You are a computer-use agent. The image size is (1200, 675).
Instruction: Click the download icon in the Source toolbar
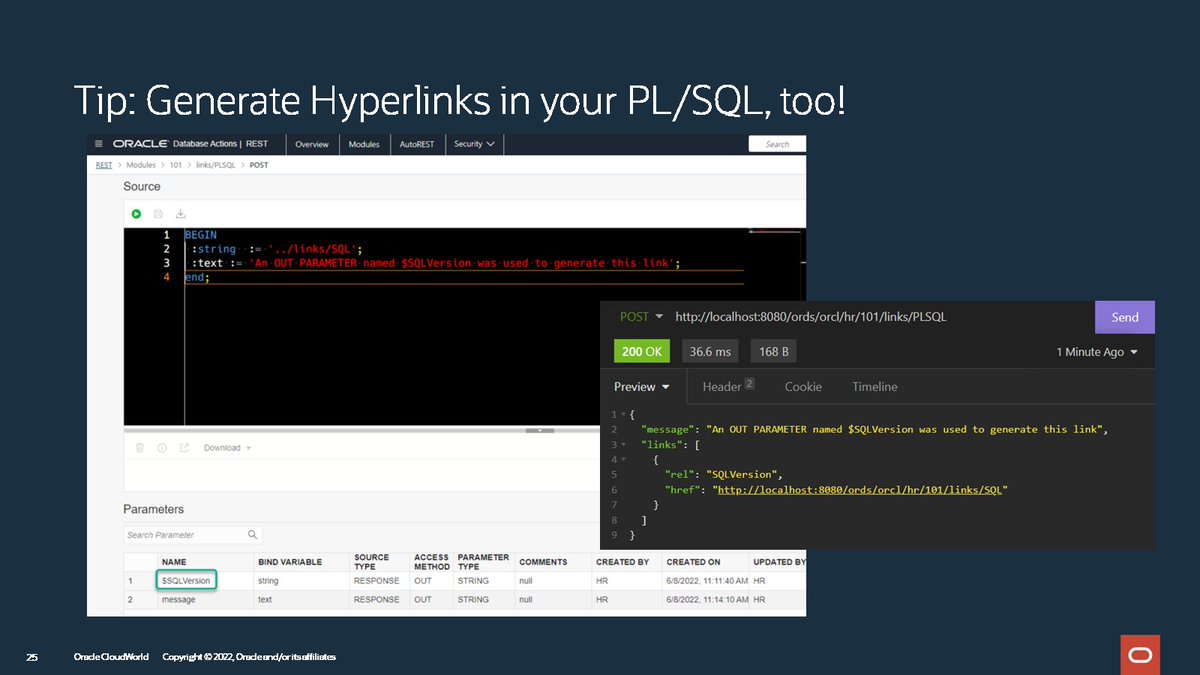(181, 213)
